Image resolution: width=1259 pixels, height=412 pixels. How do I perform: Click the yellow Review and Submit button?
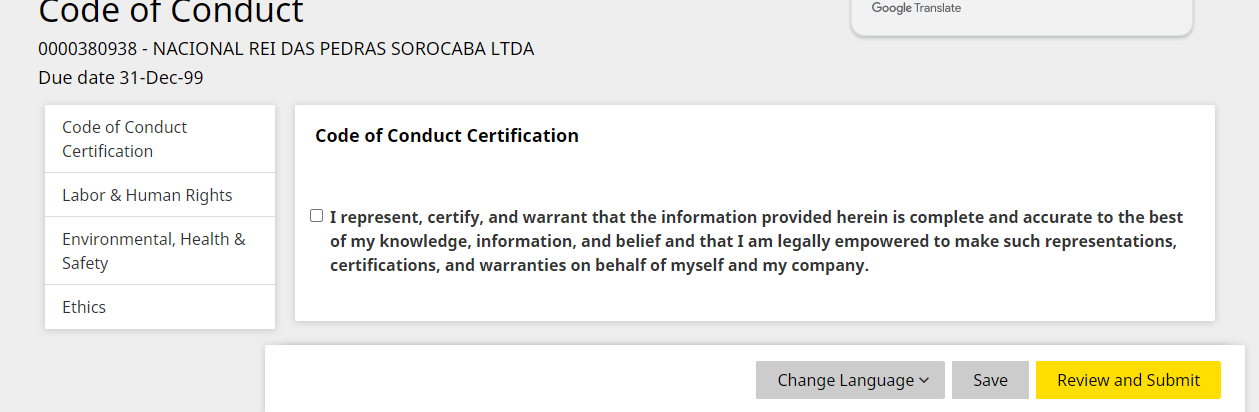tap(1128, 380)
